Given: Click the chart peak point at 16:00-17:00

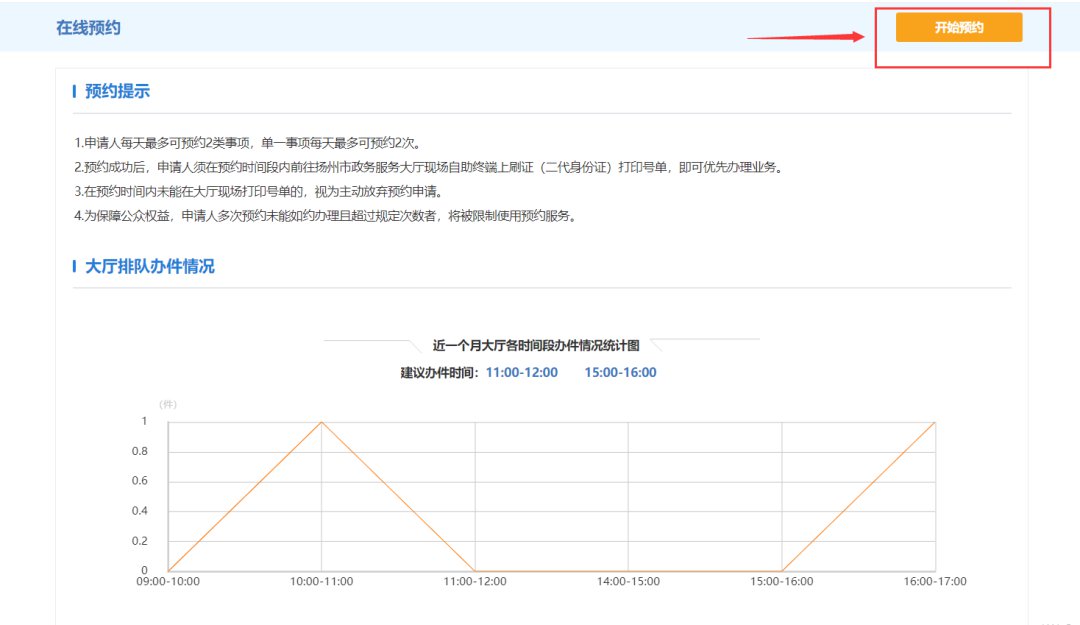Looking at the screenshot, I should (935, 422).
